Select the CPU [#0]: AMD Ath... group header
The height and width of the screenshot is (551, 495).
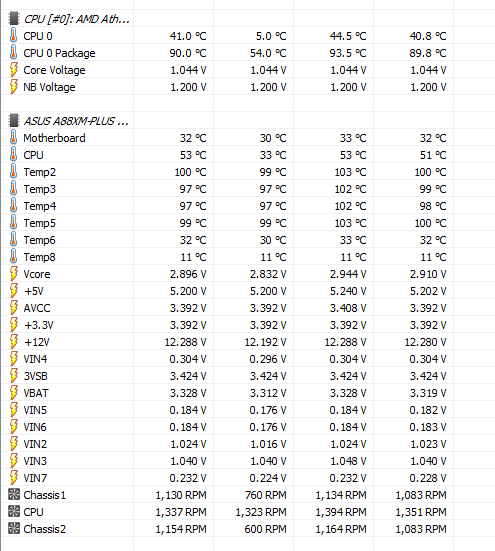(77, 19)
